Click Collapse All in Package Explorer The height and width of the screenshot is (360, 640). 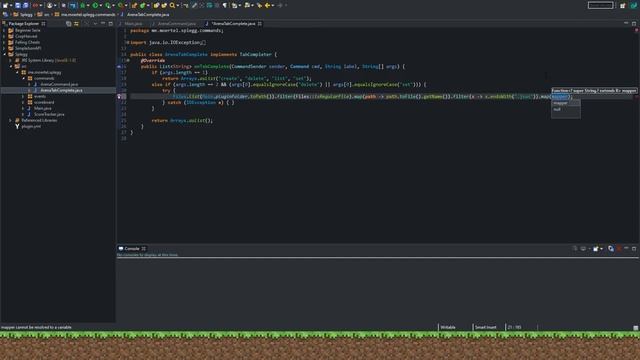(69, 24)
